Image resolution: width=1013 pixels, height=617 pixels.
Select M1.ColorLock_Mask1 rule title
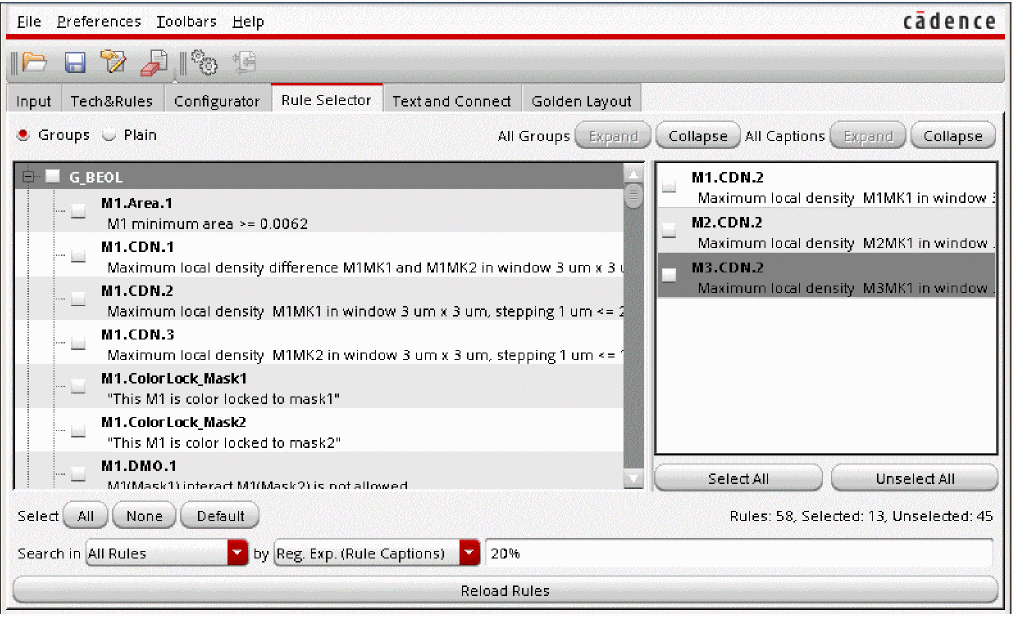174,378
